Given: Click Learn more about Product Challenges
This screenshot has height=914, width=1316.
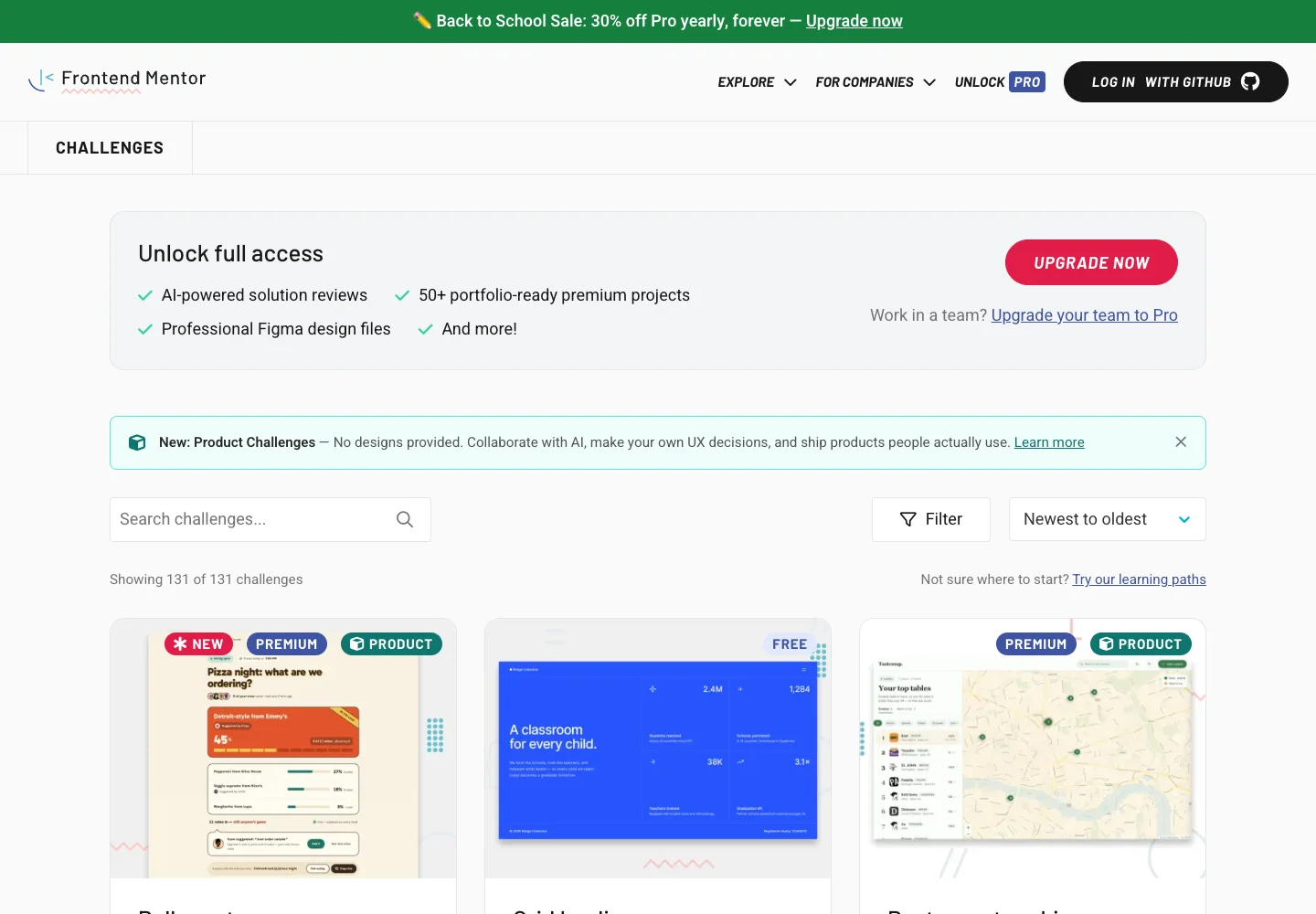Looking at the screenshot, I should [1049, 442].
